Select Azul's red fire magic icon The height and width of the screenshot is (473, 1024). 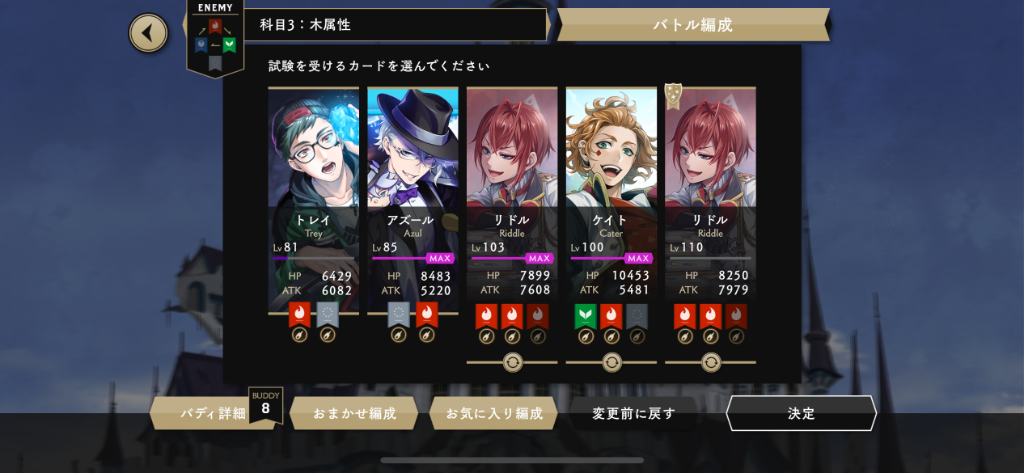(427, 315)
